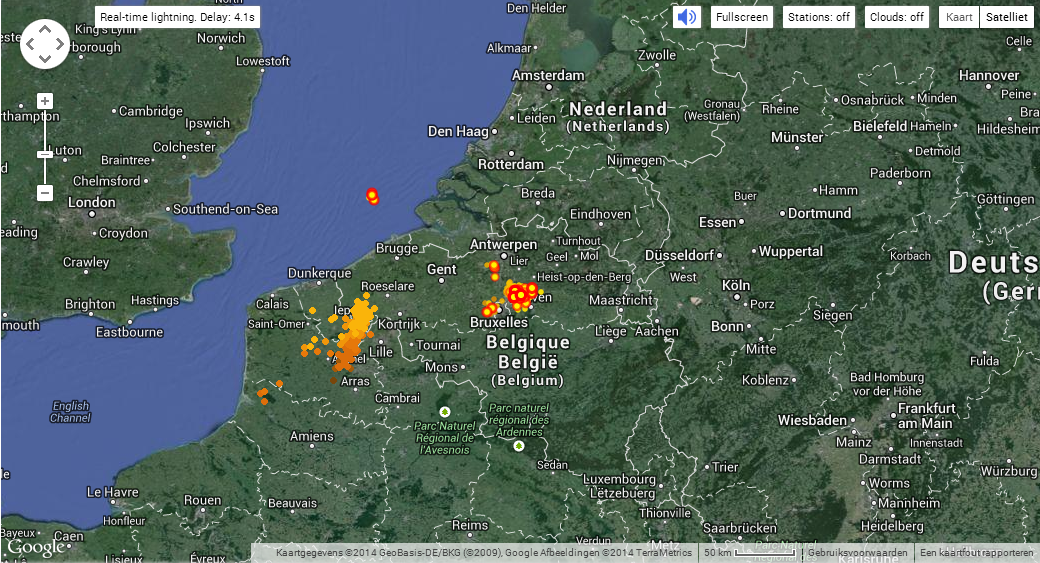The image size is (1040, 563).
Task: Click the Rouen city label
Action: coord(202,500)
